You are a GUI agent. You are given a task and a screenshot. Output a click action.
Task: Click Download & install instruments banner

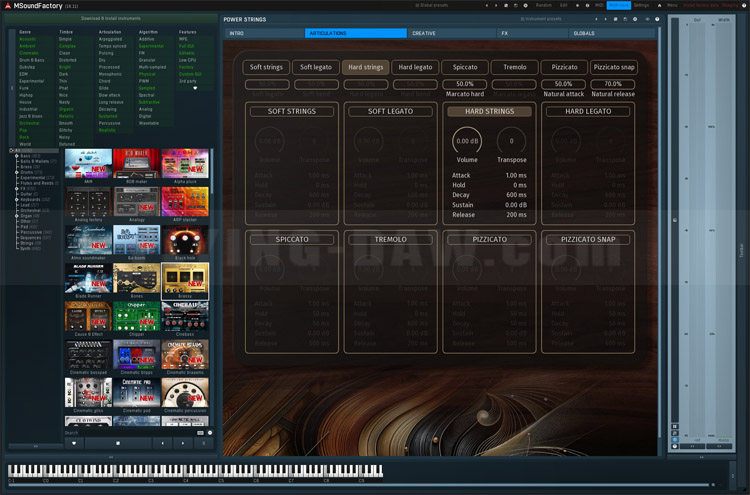[x=111, y=19]
